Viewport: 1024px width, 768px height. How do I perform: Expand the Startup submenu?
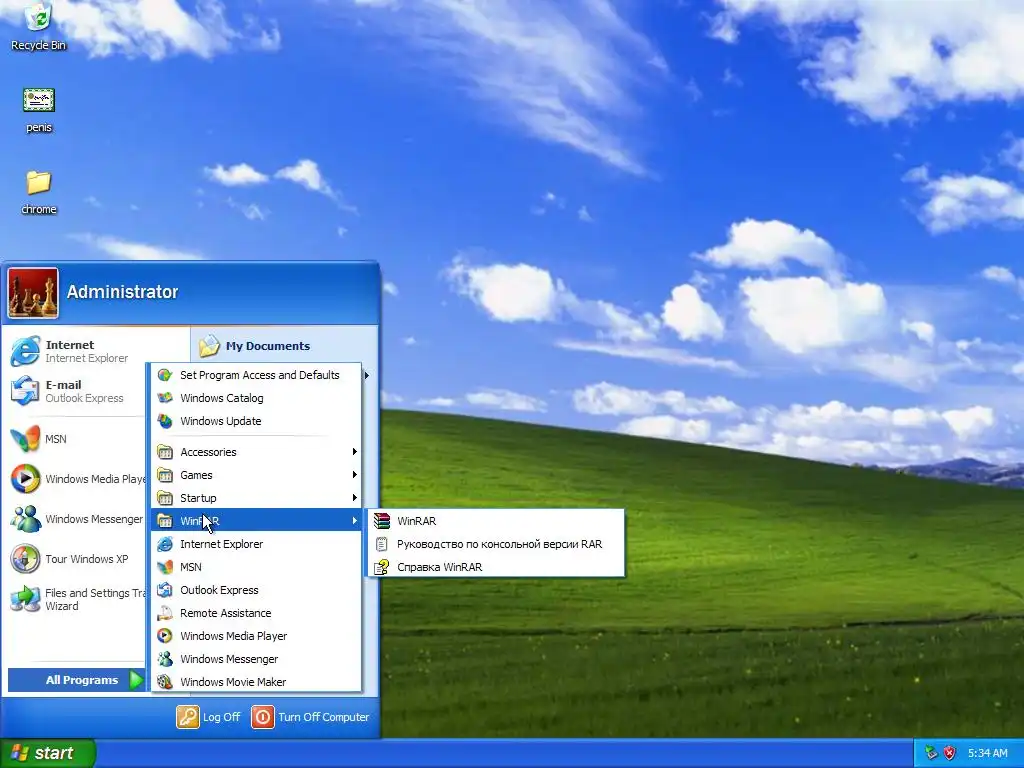pos(256,498)
